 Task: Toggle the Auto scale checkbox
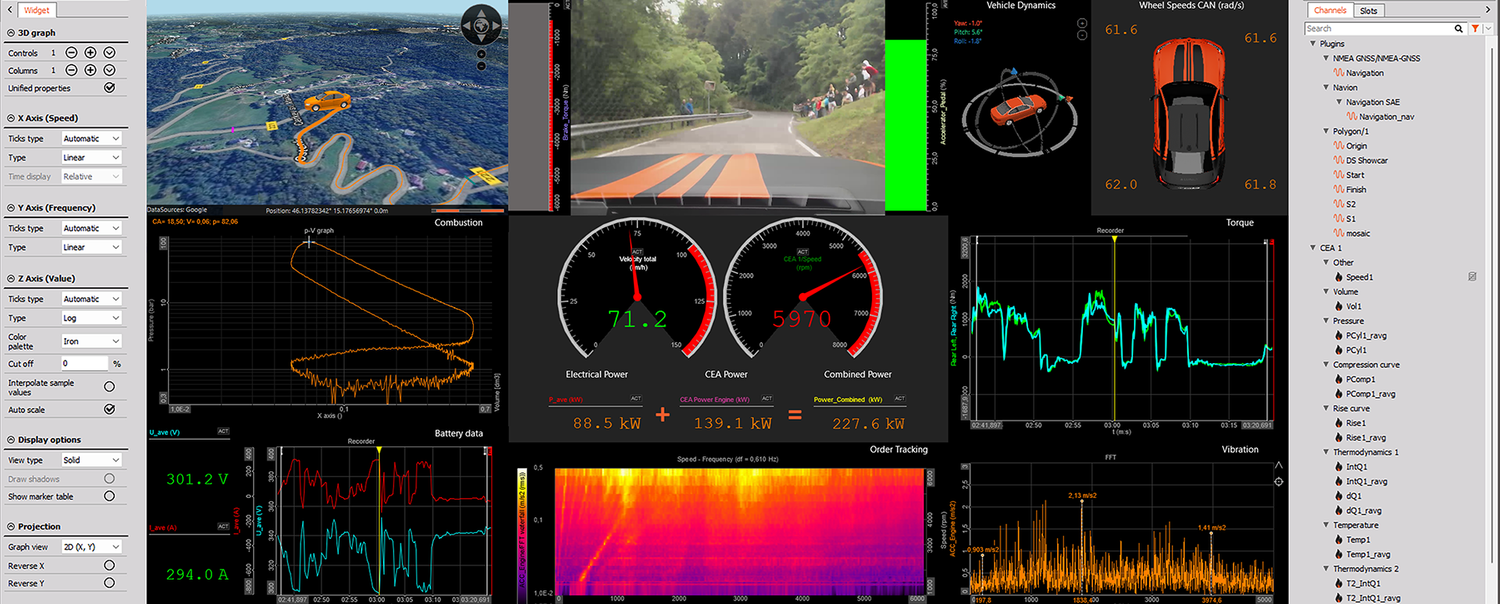click(x=109, y=409)
